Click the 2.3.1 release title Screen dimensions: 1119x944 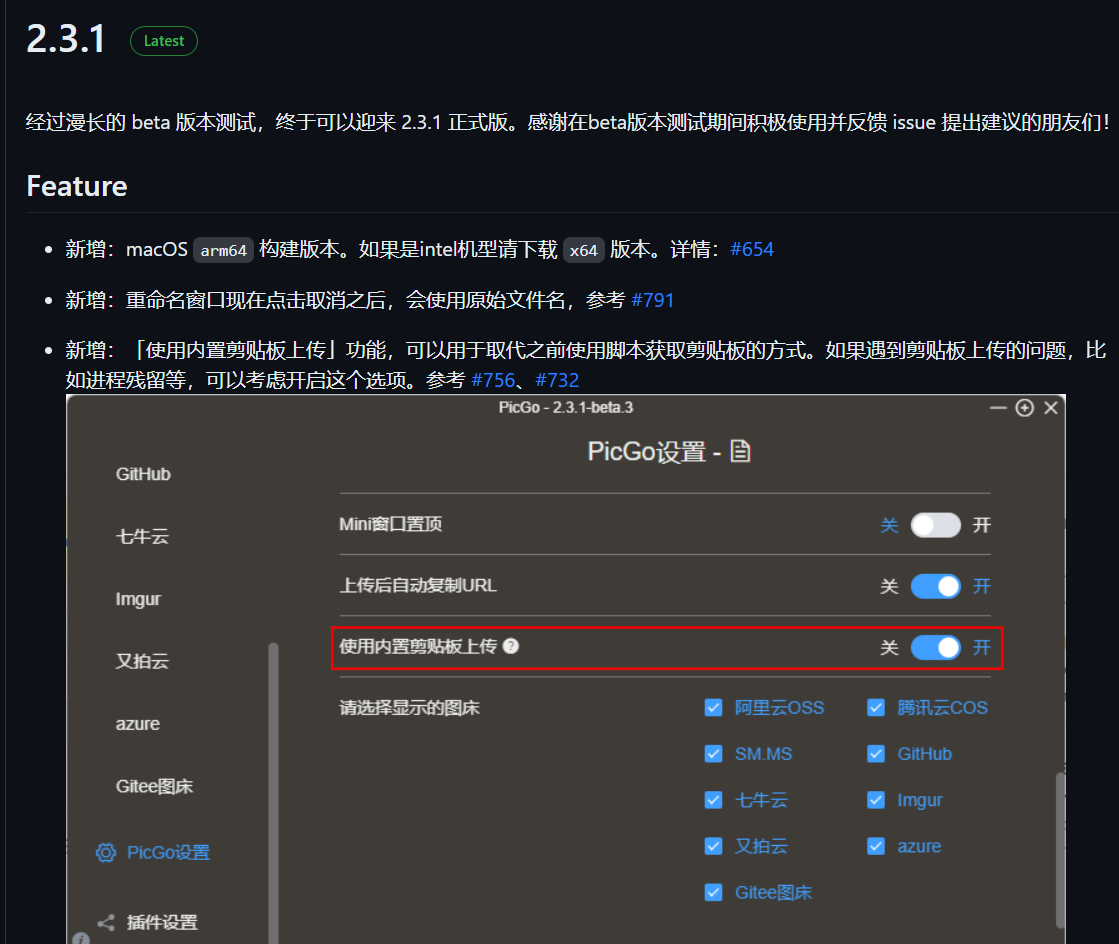click(x=66, y=39)
